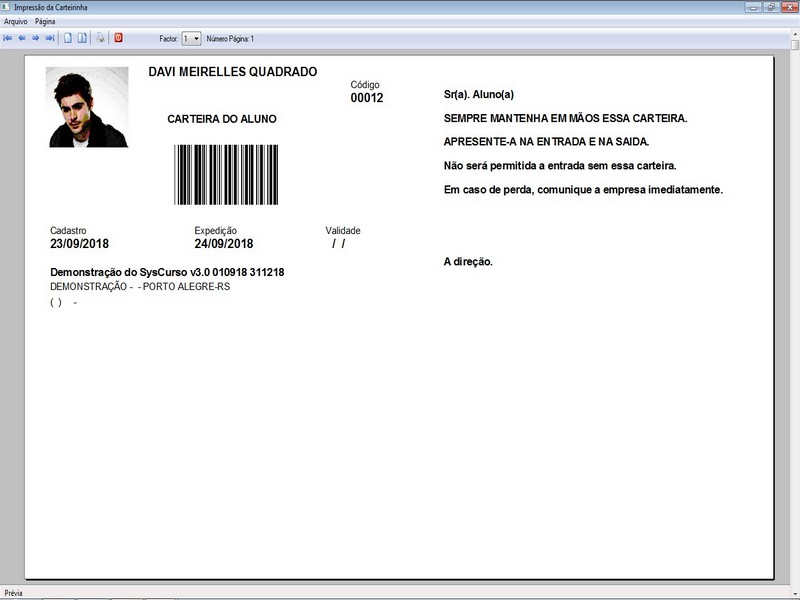This screenshot has height=600, width=800.
Task: Go to the previous page arrow
Action: [x=22, y=38]
